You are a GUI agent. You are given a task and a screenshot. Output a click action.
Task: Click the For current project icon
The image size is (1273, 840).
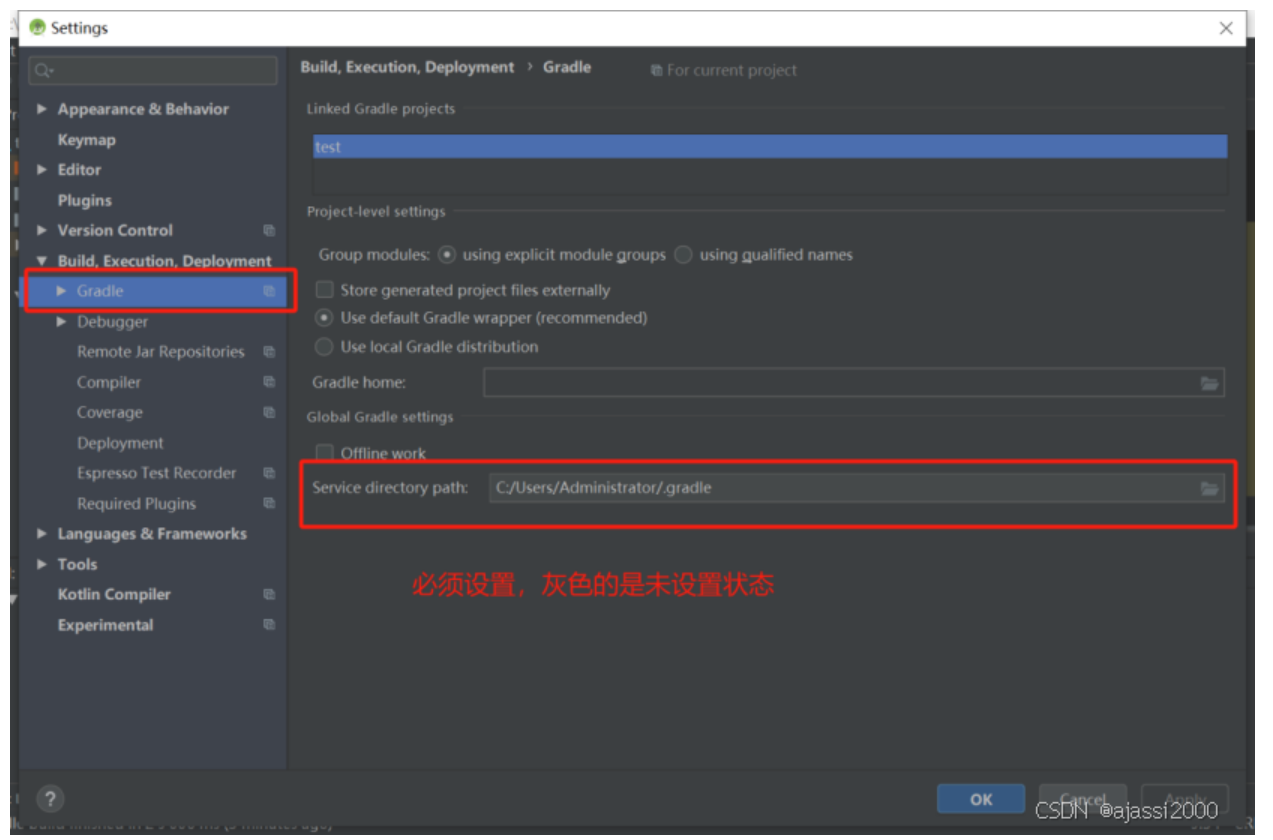click(656, 71)
